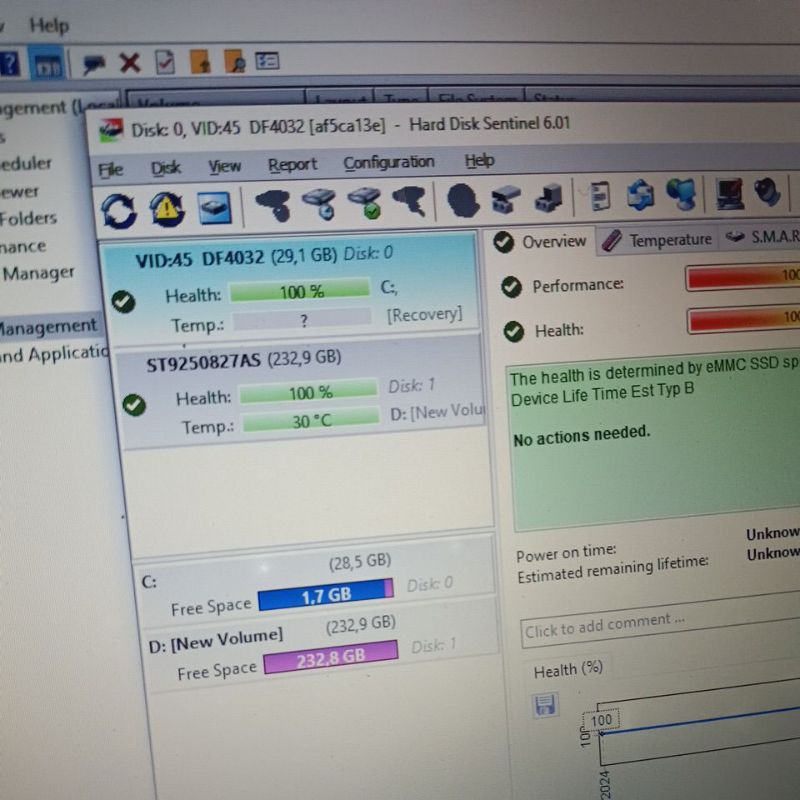The width and height of the screenshot is (800, 800).
Task: Select the ST9250827AS disk entry
Action: pos(301,391)
